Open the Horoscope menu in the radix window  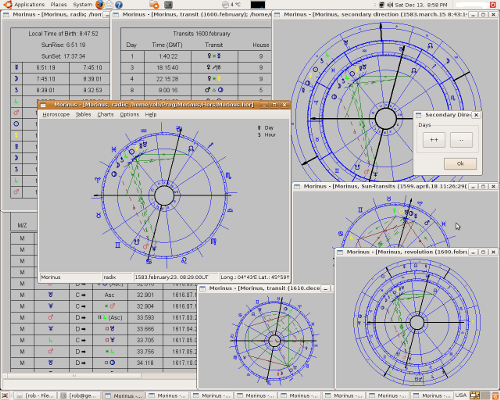tap(56, 114)
